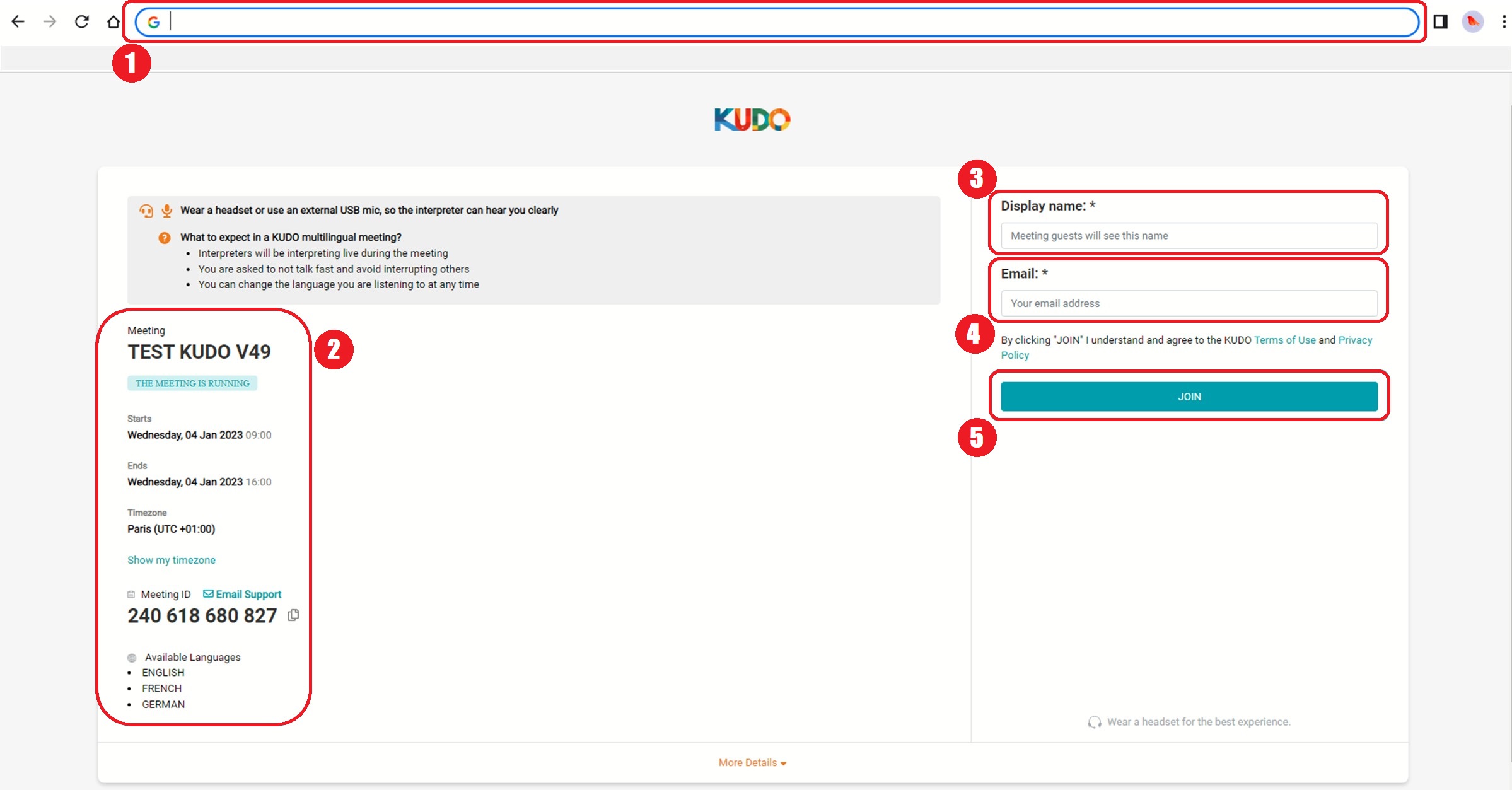
Task: Expand More Details section
Action: (x=752, y=762)
